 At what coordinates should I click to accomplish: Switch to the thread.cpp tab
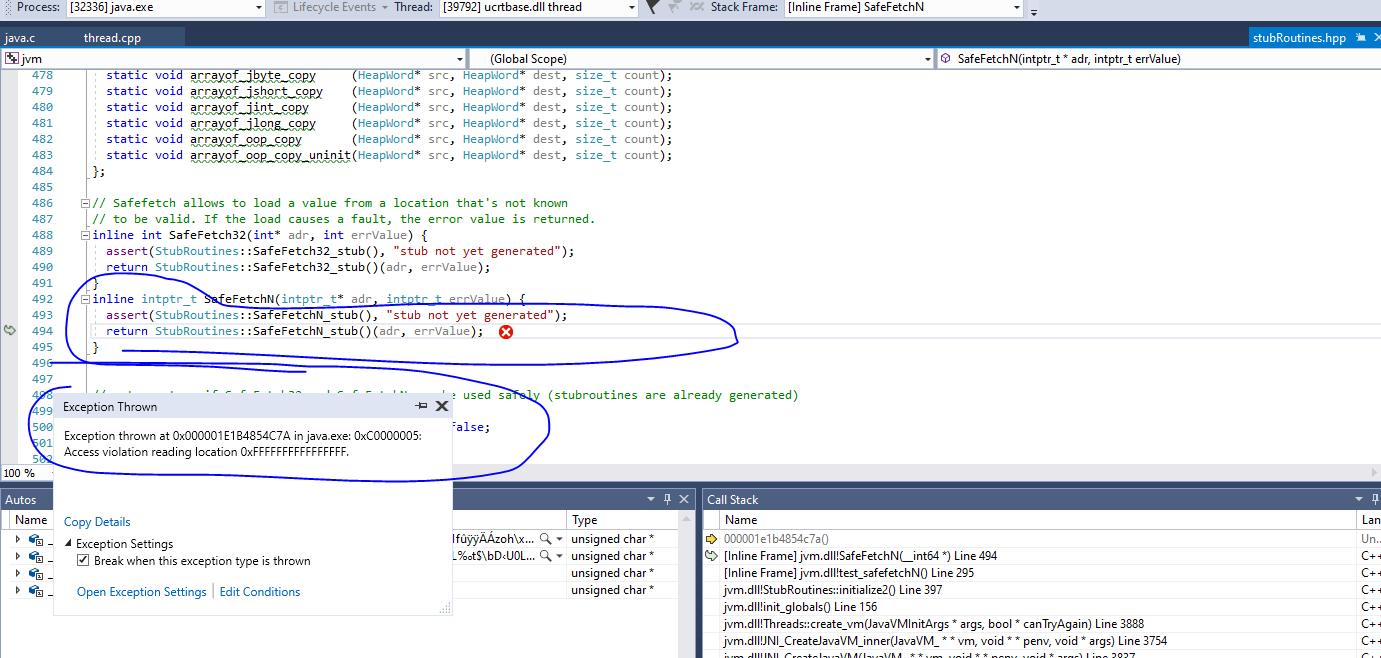112,38
